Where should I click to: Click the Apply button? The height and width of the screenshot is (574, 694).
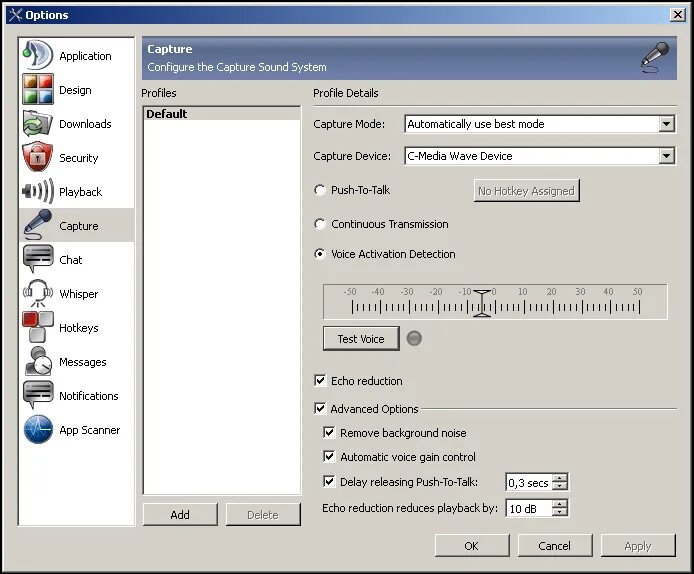click(x=638, y=546)
